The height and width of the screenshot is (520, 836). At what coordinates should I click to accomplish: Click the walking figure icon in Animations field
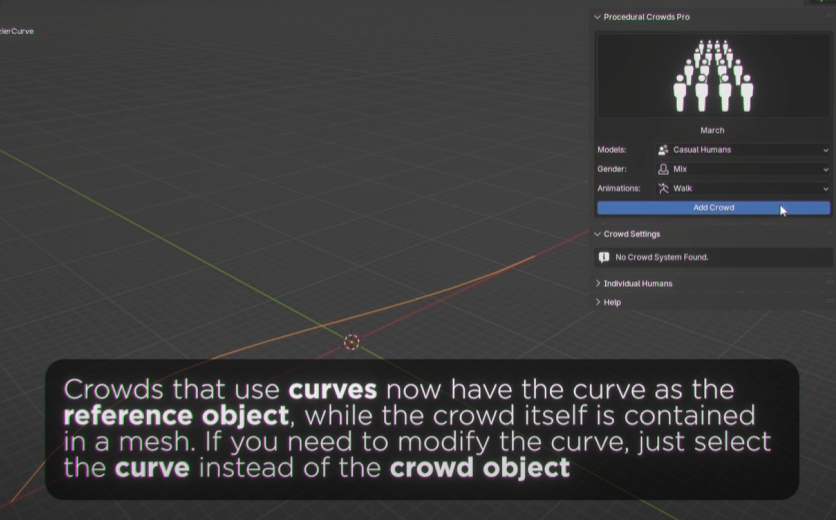(664, 188)
